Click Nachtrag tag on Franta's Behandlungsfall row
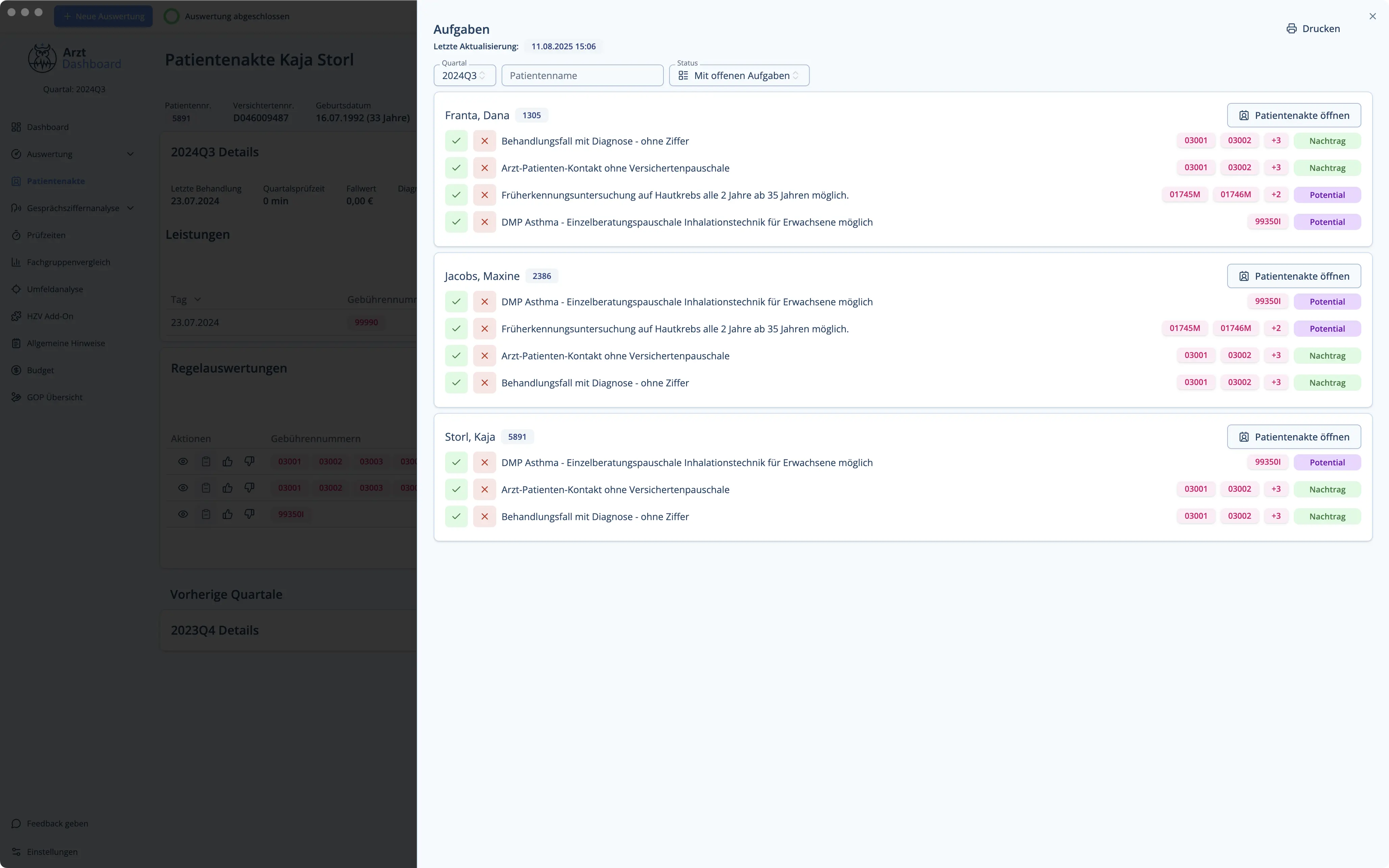This screenshot has height=868, width=1389. click(1327, 141)
